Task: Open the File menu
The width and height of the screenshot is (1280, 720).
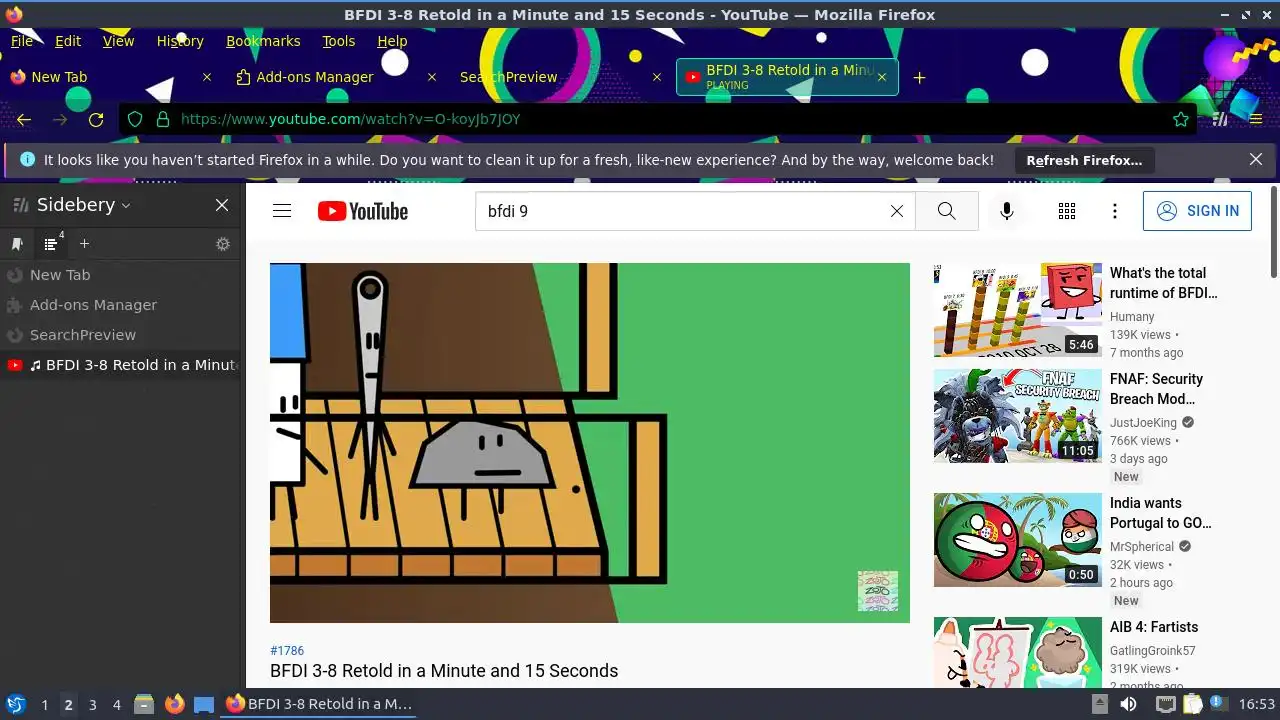Action: pos(22,41)
